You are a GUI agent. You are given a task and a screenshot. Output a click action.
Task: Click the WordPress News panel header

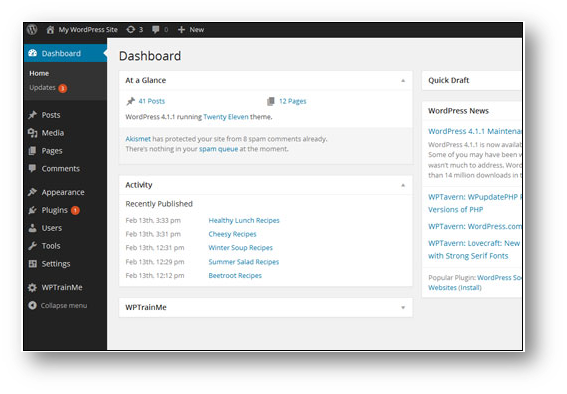pos(472,111)
